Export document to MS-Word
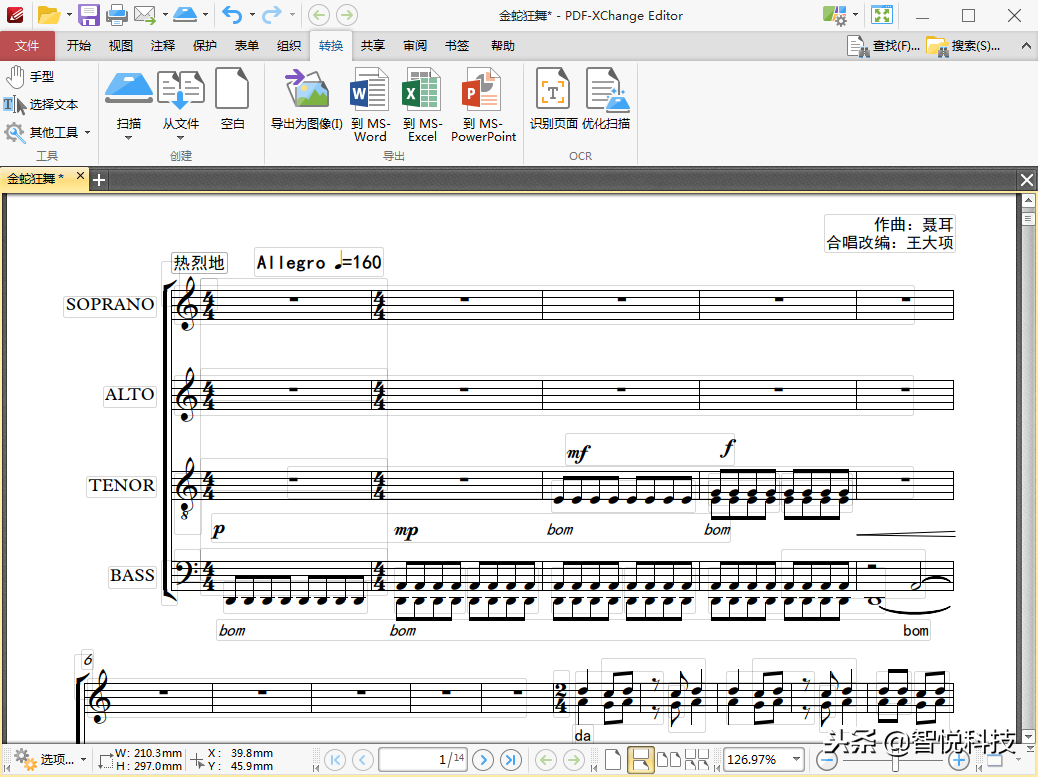Viewport: 1038px width, 777px height. coord(370,105)
